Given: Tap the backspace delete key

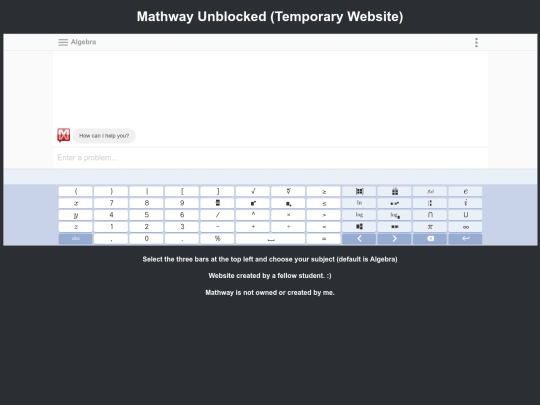Looking at the screenshot, I should coord(430,239).
